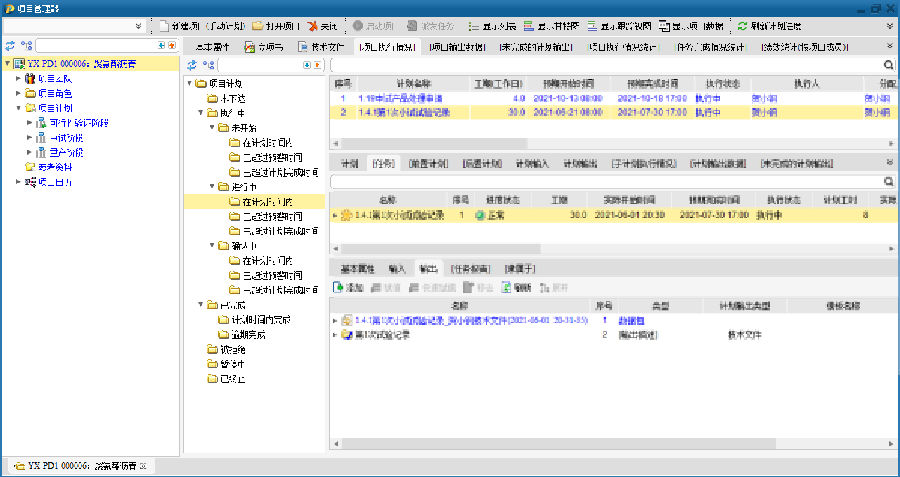Open the dropdown at the top-left of the toolbar
The image size is (900, 477).
tap(137, 25)
